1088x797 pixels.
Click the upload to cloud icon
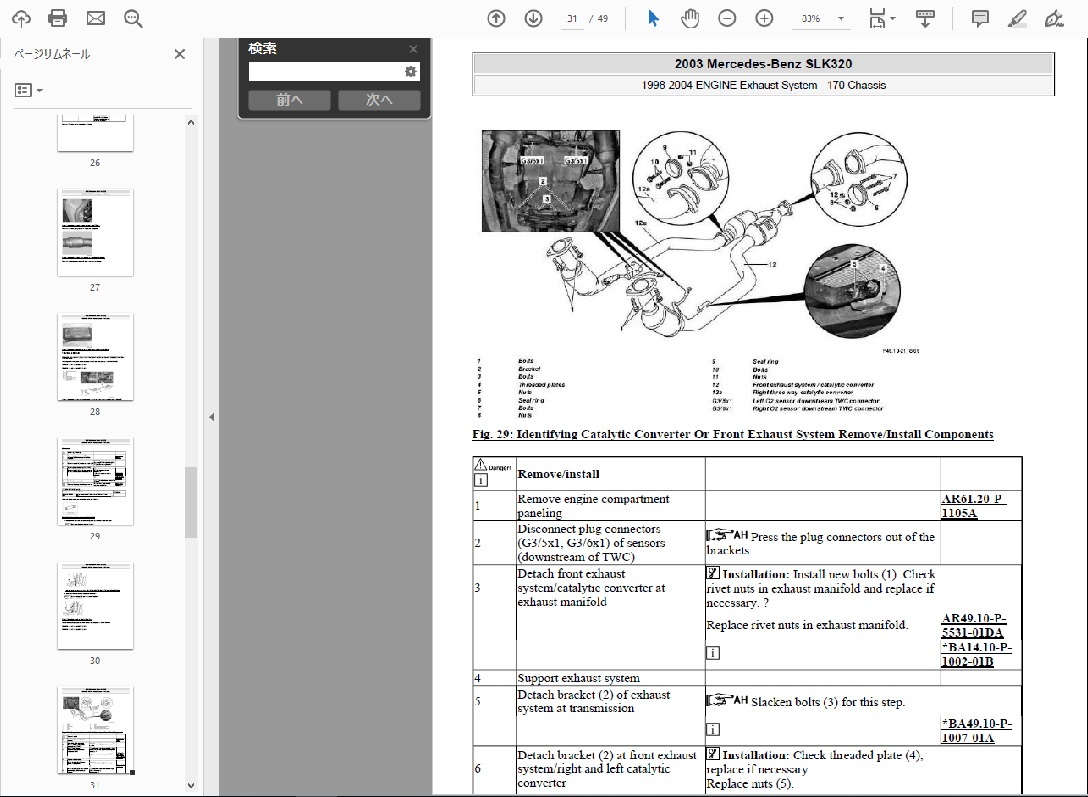(x=21, y=18)
